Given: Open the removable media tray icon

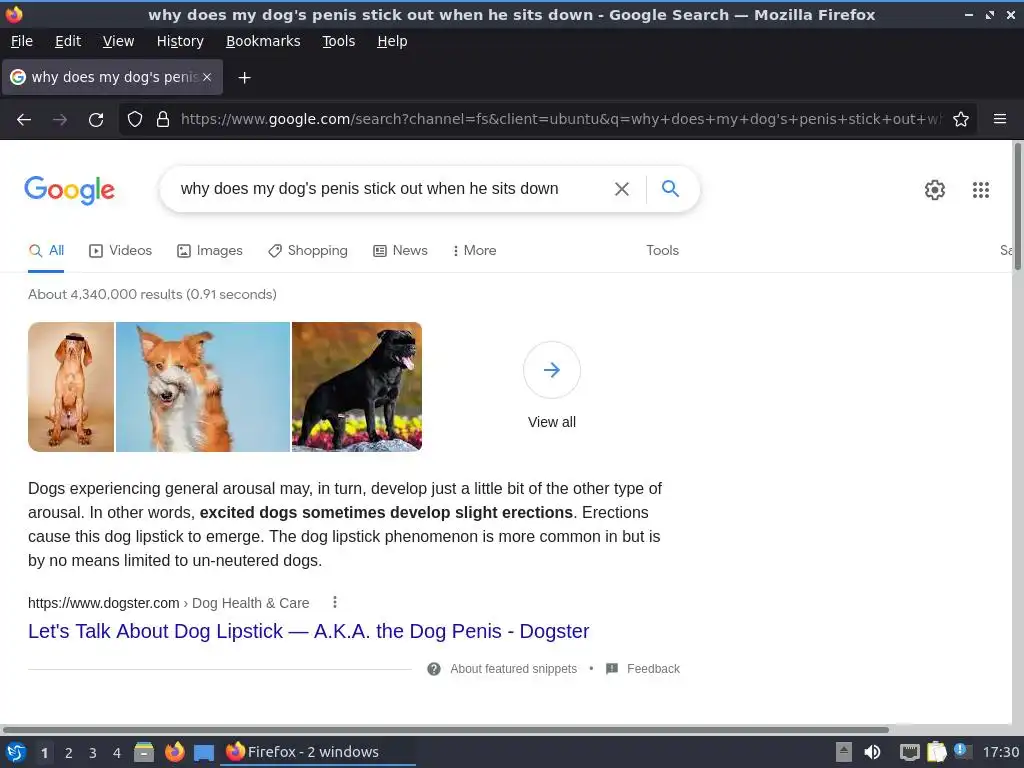Looking at the screenshot, I should [x=844, y=752].
